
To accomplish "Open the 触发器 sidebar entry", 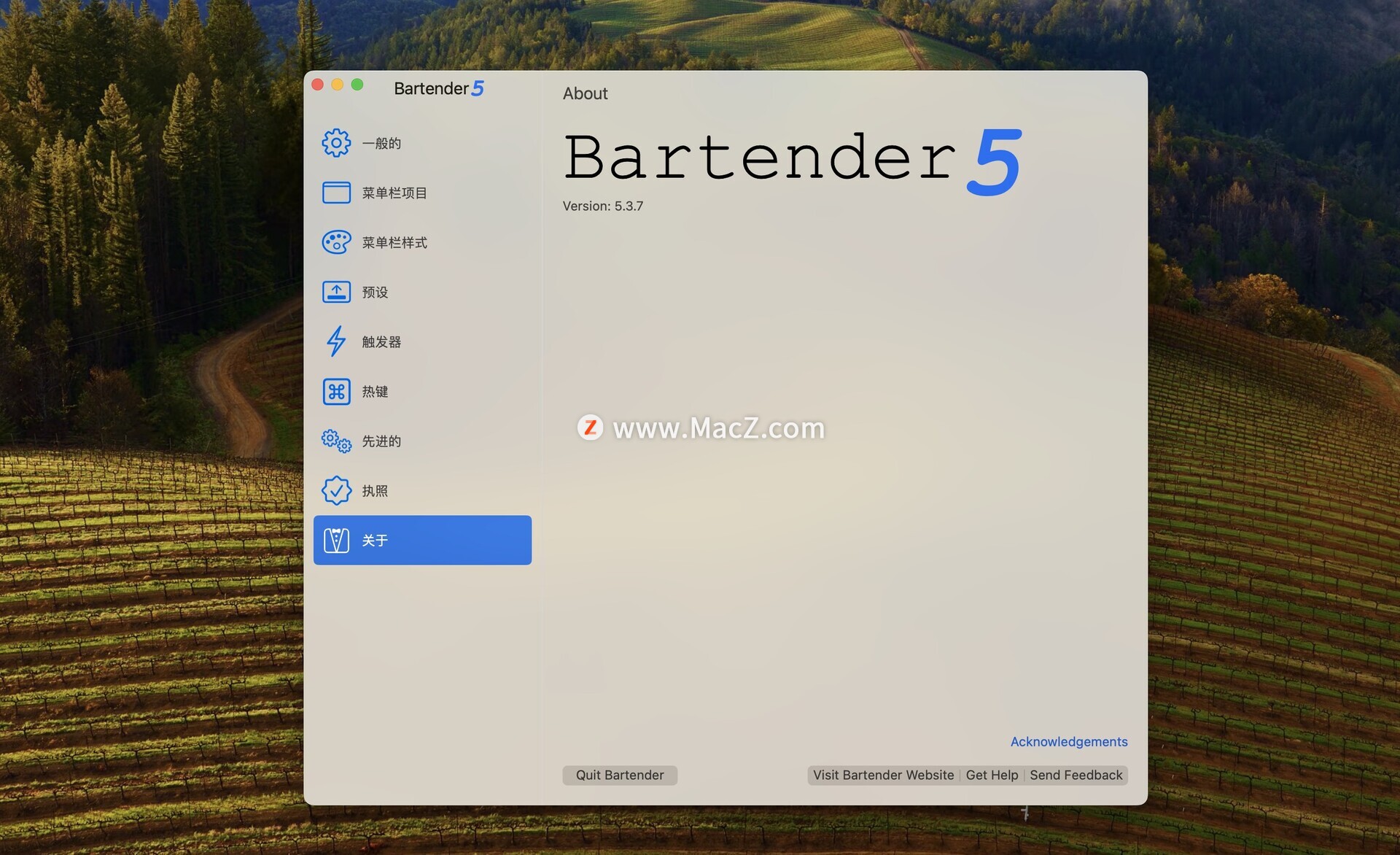I will click(x=422, y=341).
